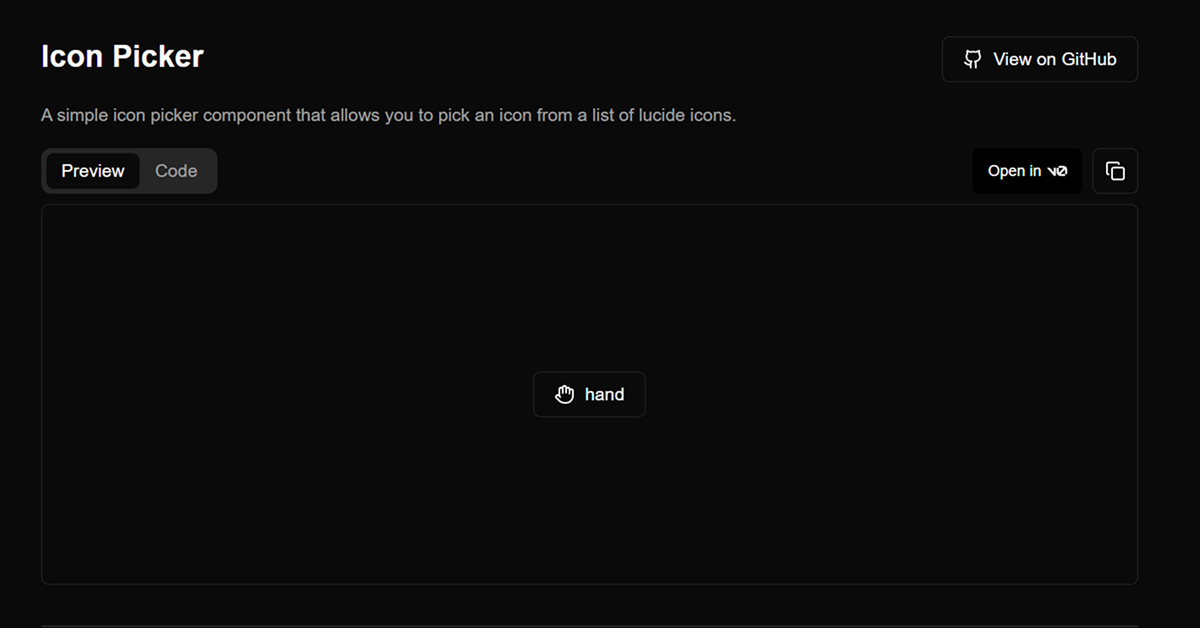Click the hand icon in the picker
The height and width of the screenshot is (628, 1200).
point(565,394)
